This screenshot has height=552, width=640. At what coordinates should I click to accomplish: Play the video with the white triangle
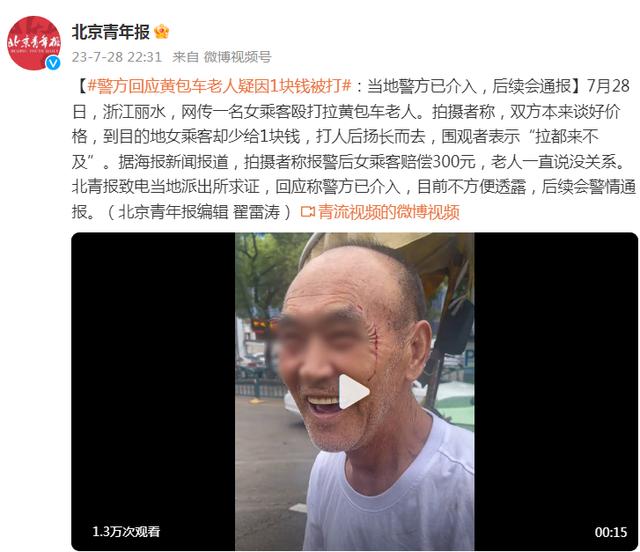[353, 392]
